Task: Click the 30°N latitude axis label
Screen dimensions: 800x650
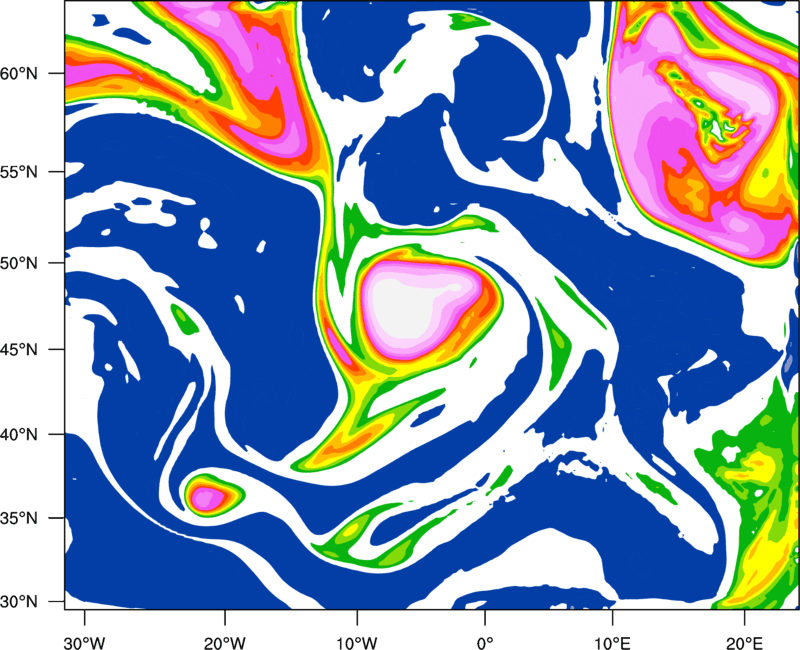Action: (19, 602)
